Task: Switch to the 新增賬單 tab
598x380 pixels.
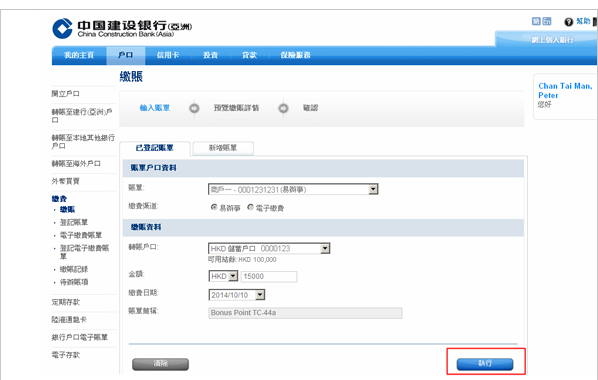Action: pyautogui.click(x=223, y=148)
